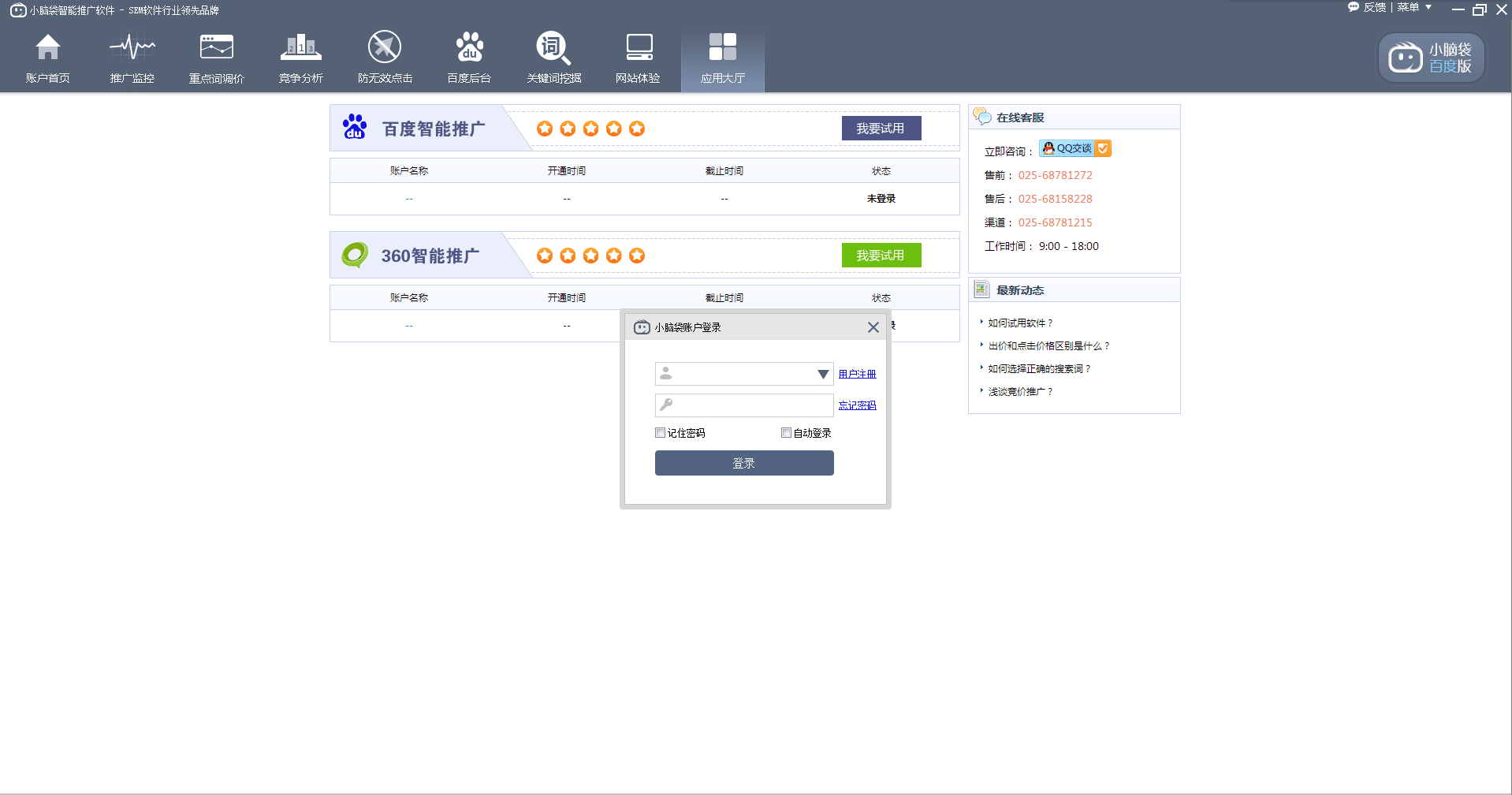The image size is (1512, 795).
Task: Click after-sales phone 025-68158228
Action: (1055, 199)
